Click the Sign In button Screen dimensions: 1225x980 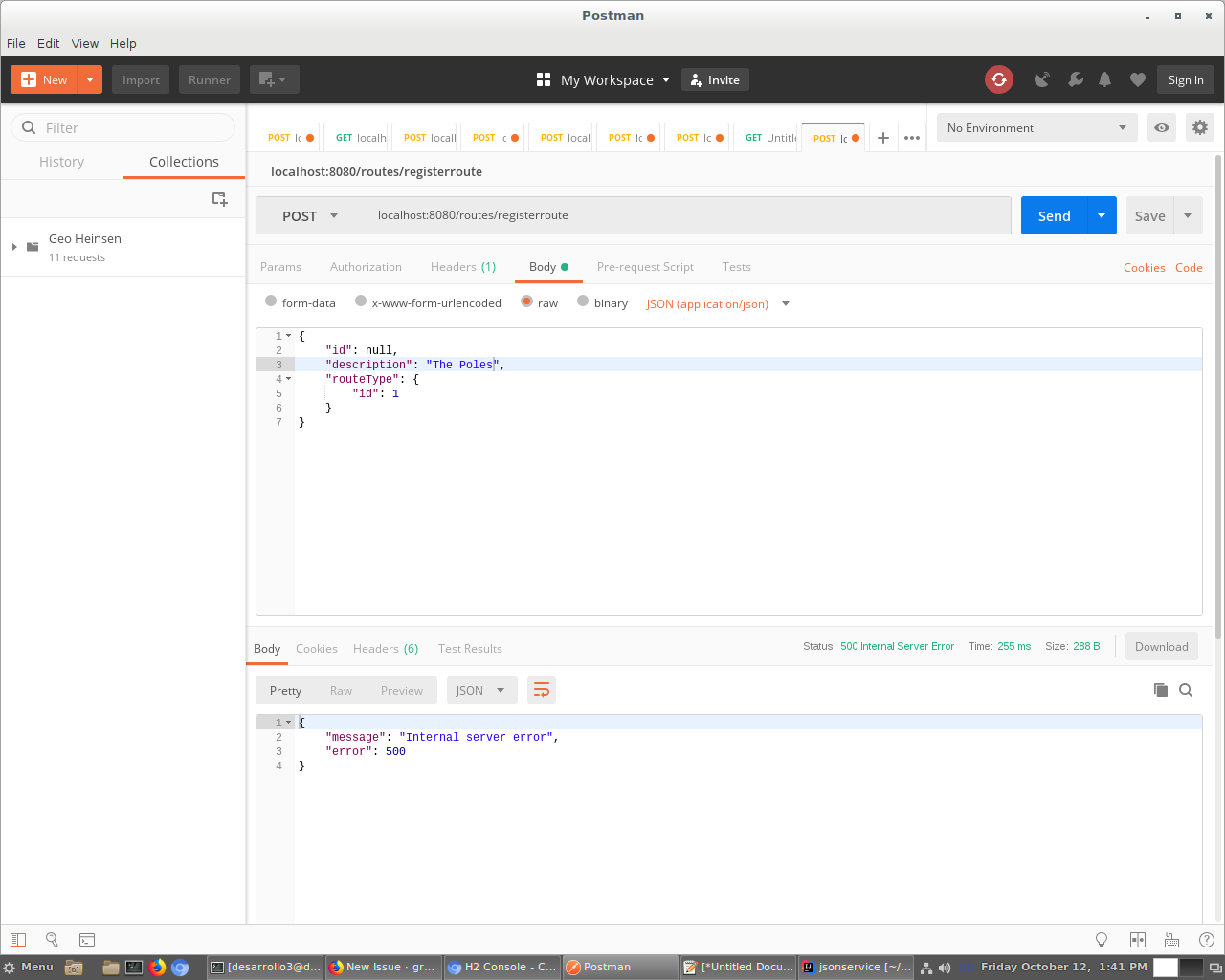coord(1186,79)
